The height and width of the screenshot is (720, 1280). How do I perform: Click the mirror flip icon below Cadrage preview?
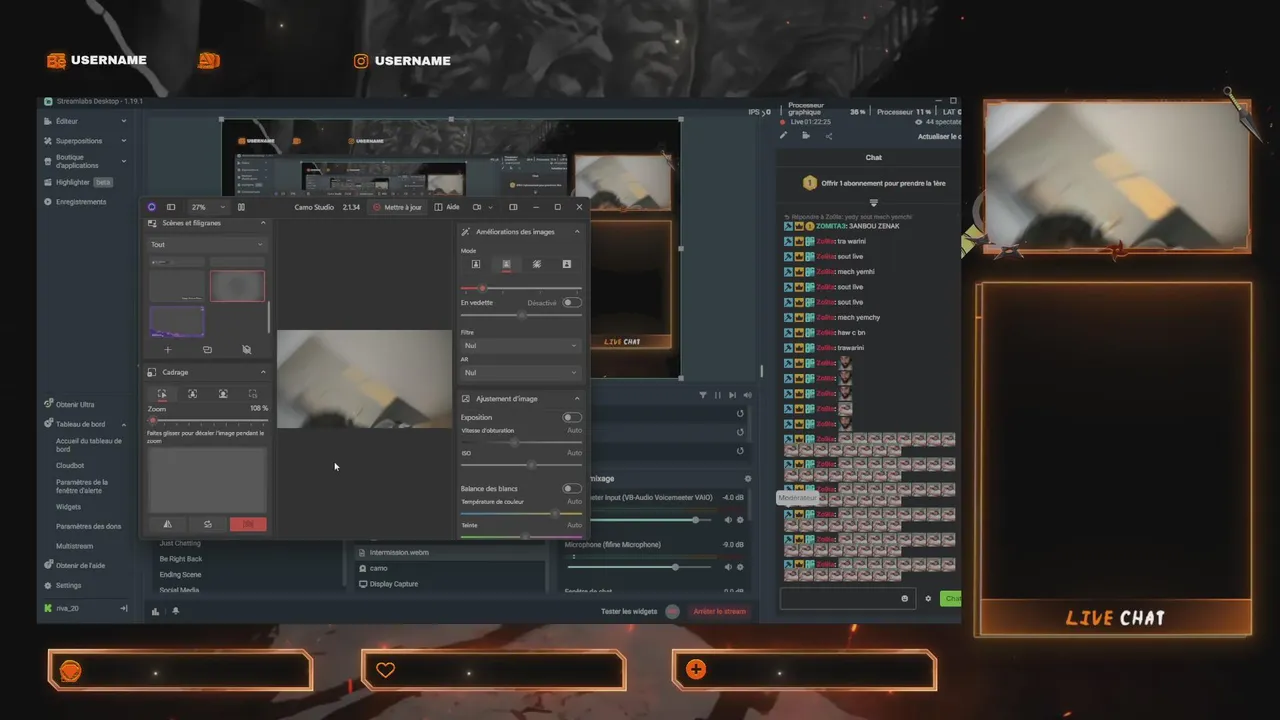[167, 524]
